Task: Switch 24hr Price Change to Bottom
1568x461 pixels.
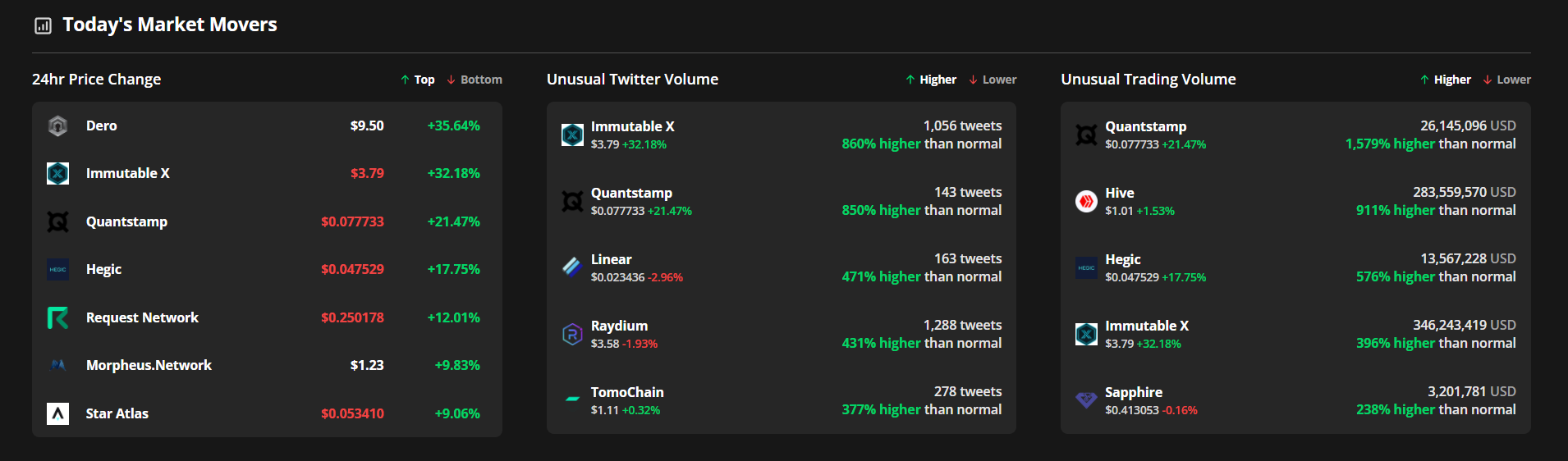Action: [475, 80]
